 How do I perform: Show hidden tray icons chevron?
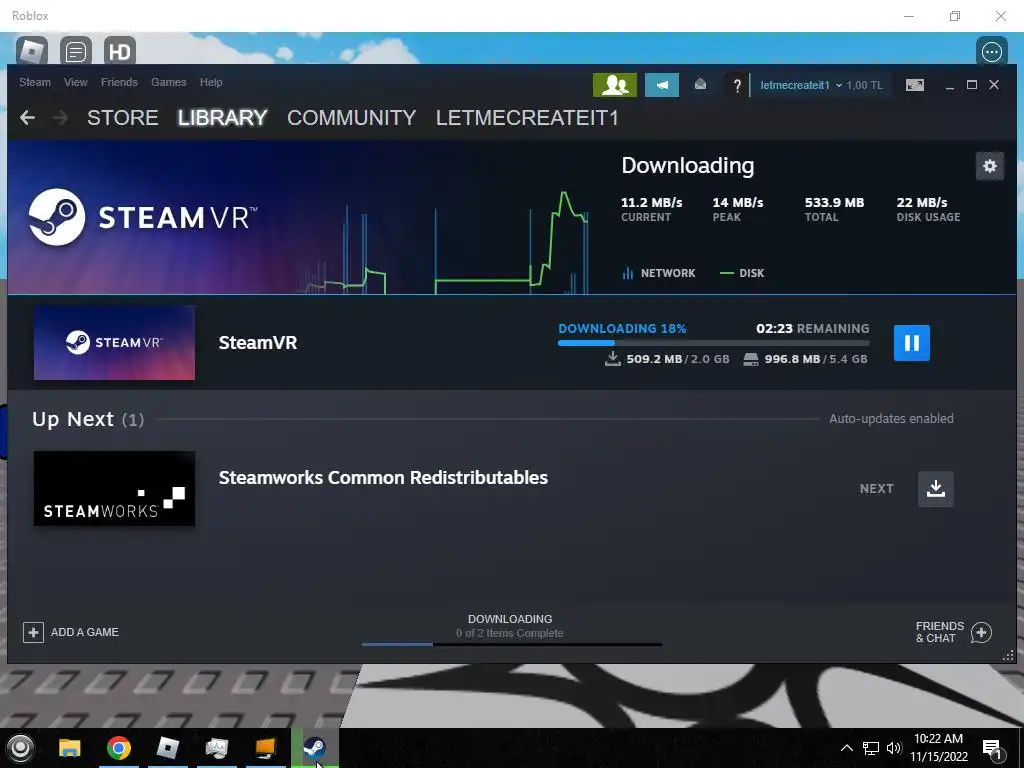click(x=846, y=748)
